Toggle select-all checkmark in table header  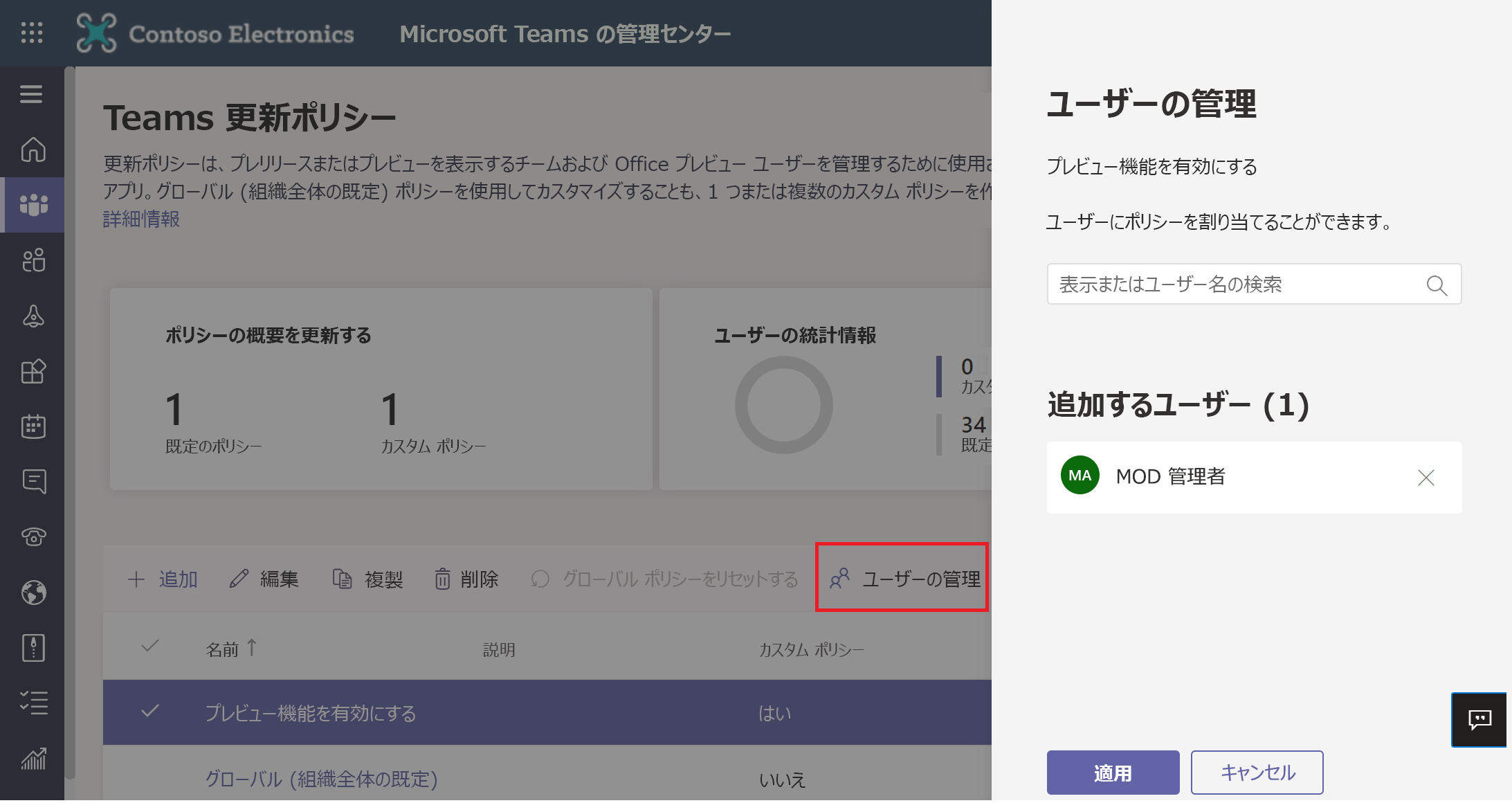click(149, 647)
